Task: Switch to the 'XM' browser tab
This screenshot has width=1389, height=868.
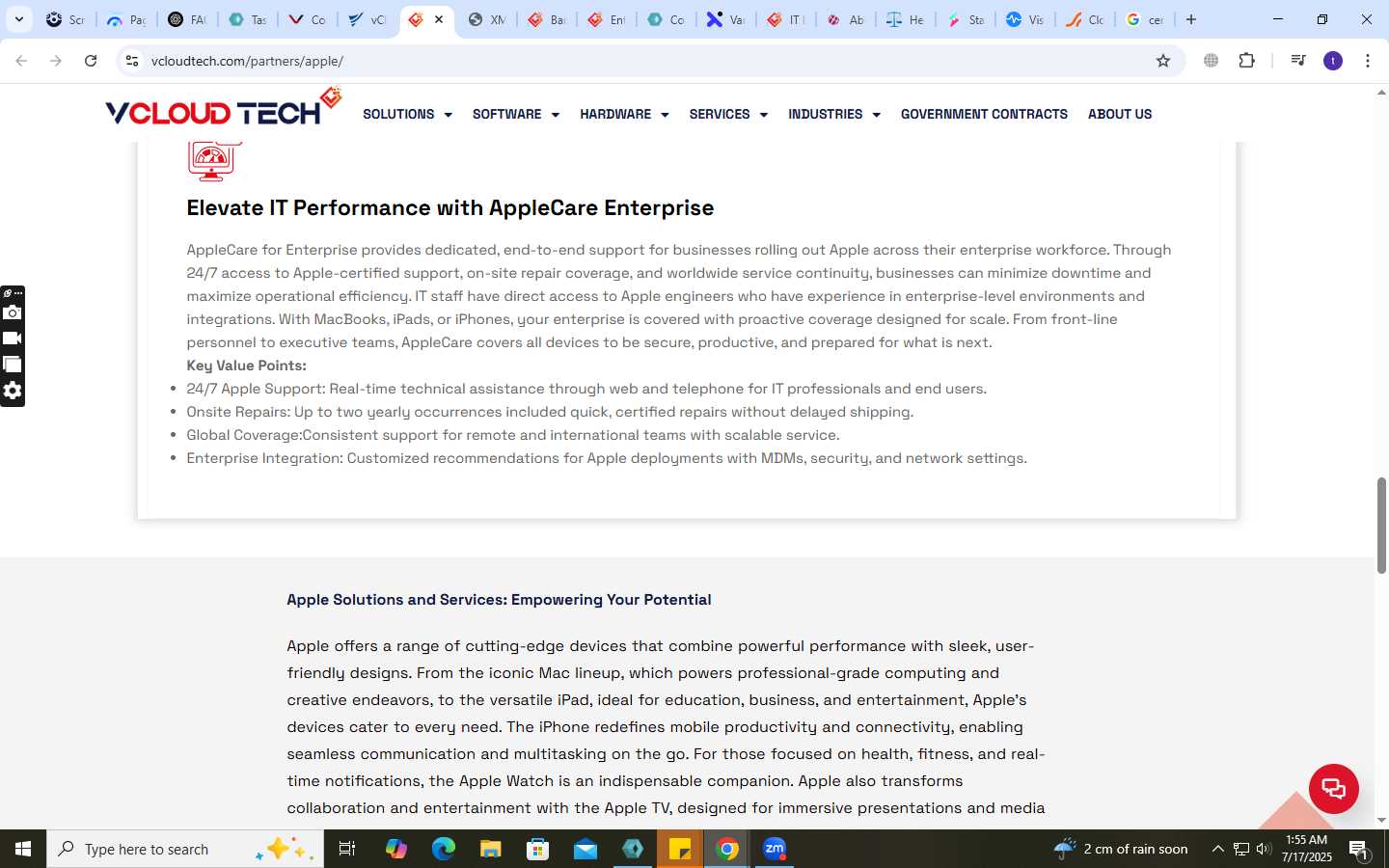Action: point(487,19)
